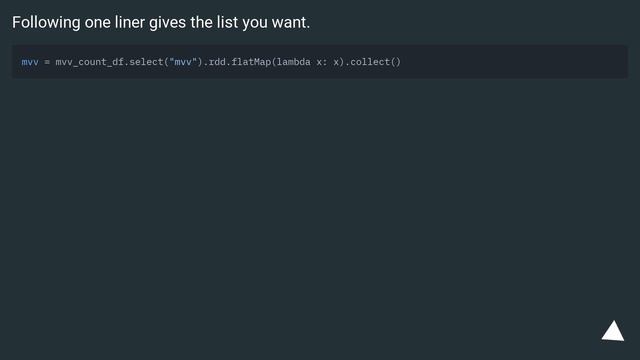Screen dimensions: 640x360
Task: Click the collect() call at line end
Action: pyautogui.click(x=376, y=62)
